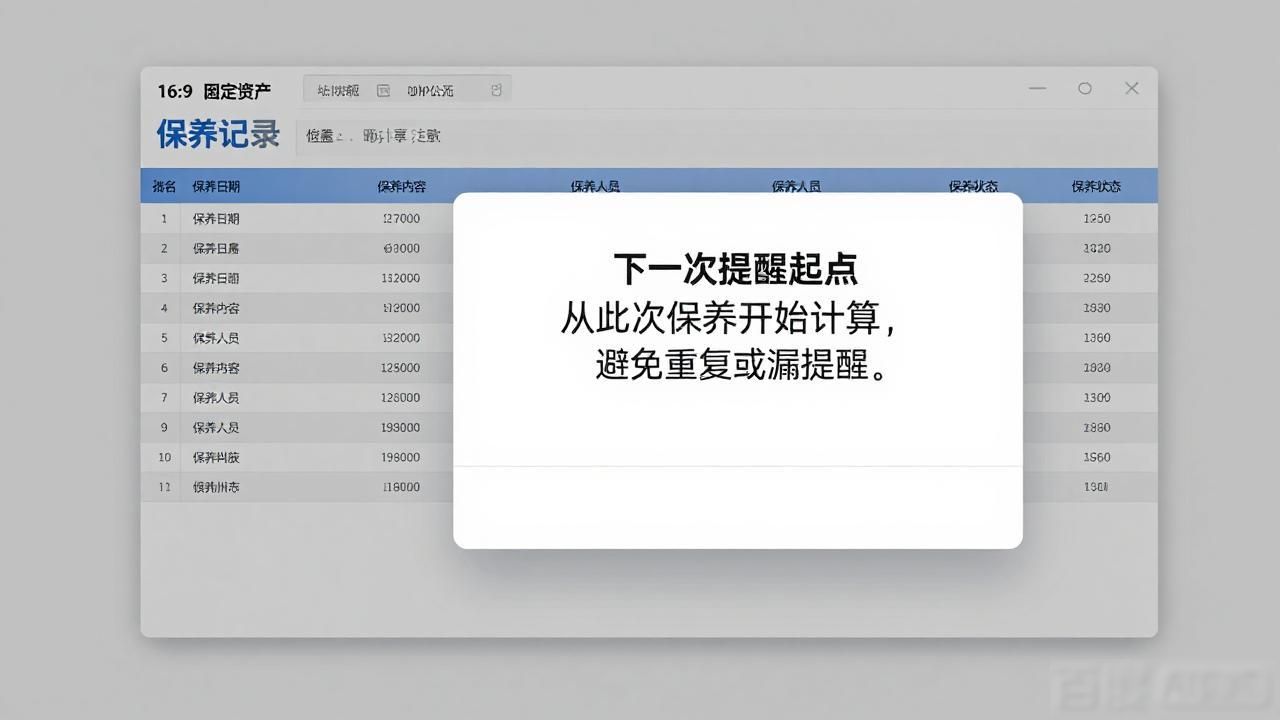Click the value 128000 in row 7

pos(401,398)
